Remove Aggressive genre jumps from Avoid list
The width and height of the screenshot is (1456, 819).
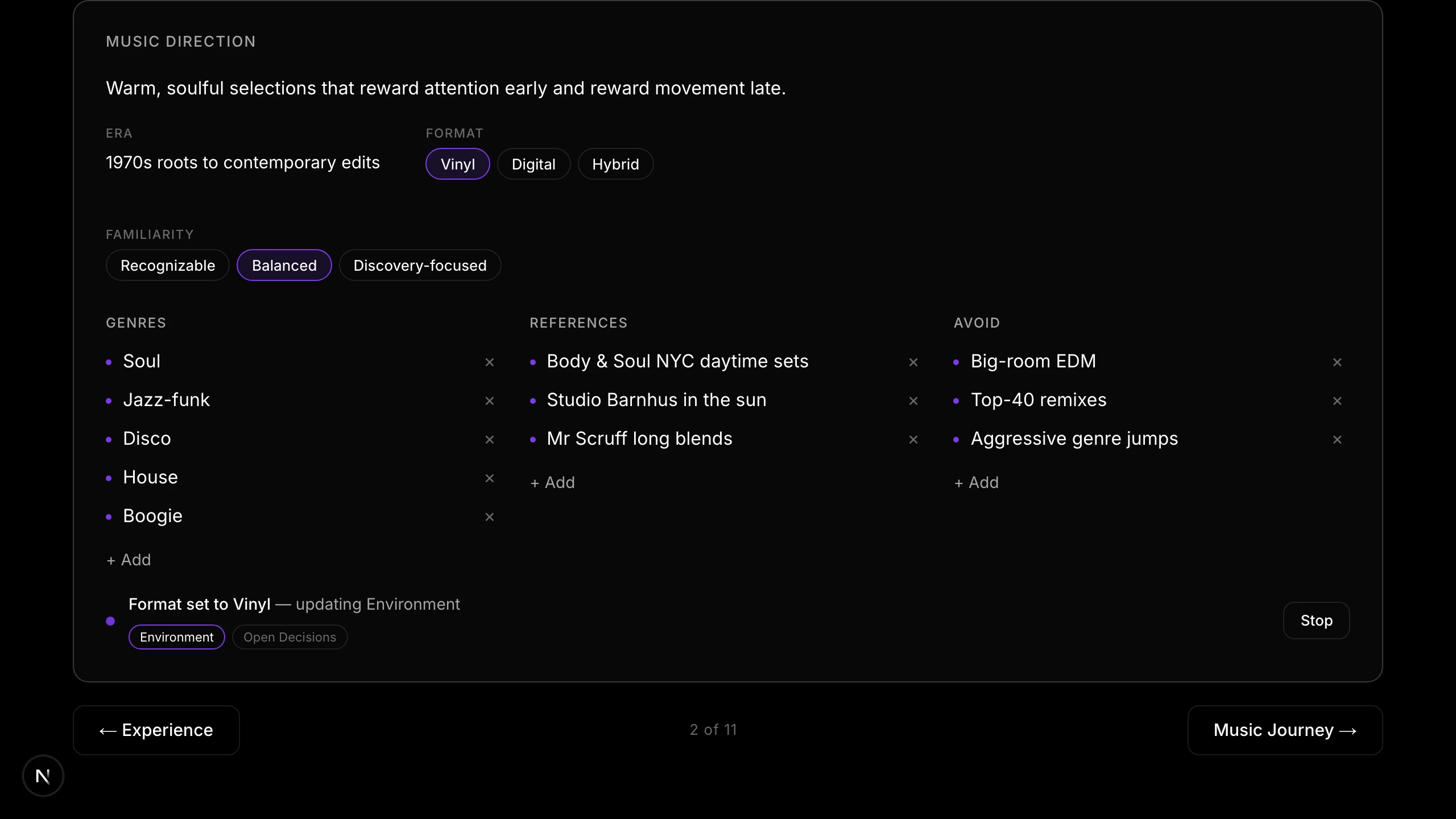(x=1337, y=440)
